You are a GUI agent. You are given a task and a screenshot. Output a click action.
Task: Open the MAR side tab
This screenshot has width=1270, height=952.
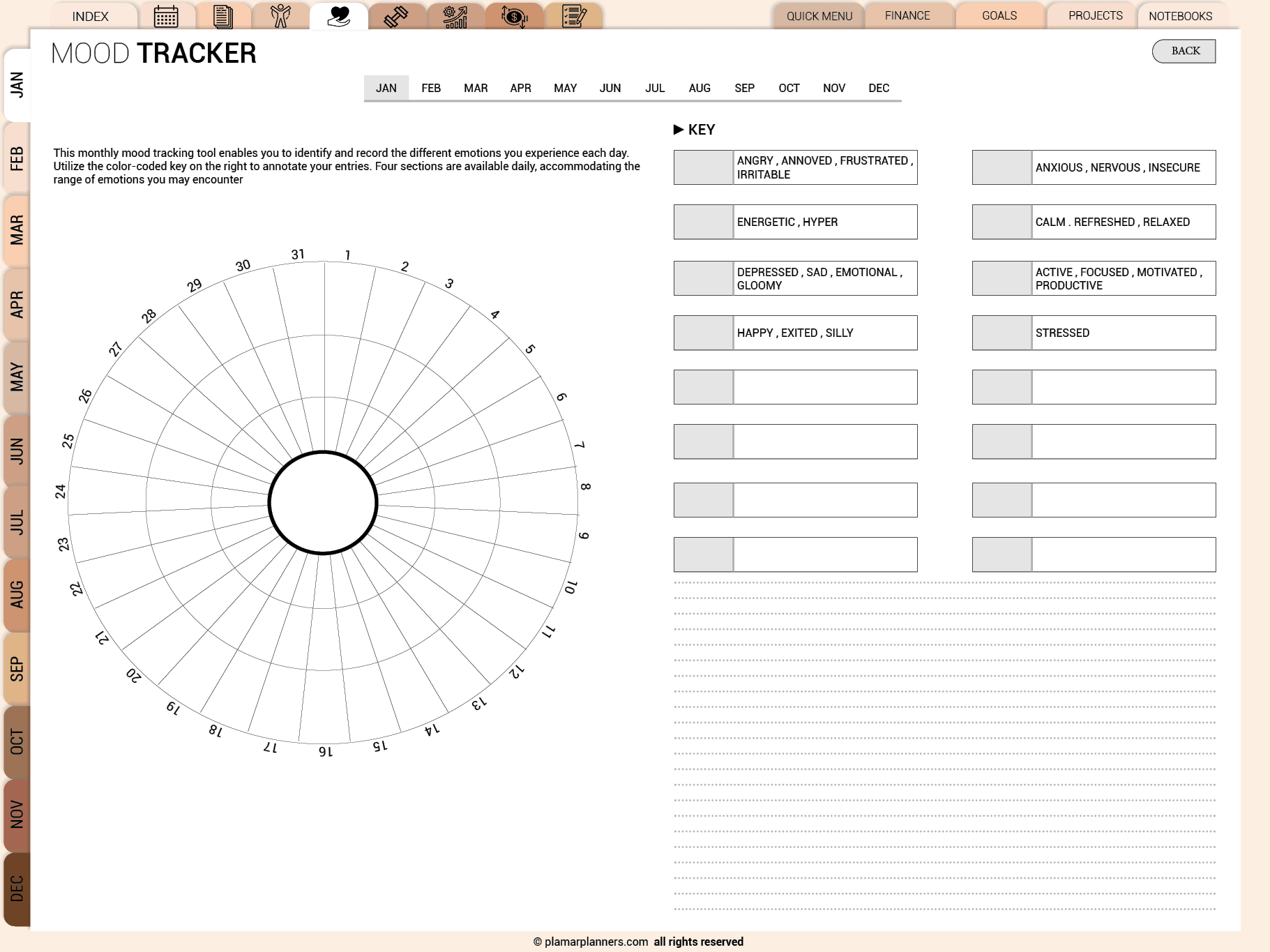[17, 230]
